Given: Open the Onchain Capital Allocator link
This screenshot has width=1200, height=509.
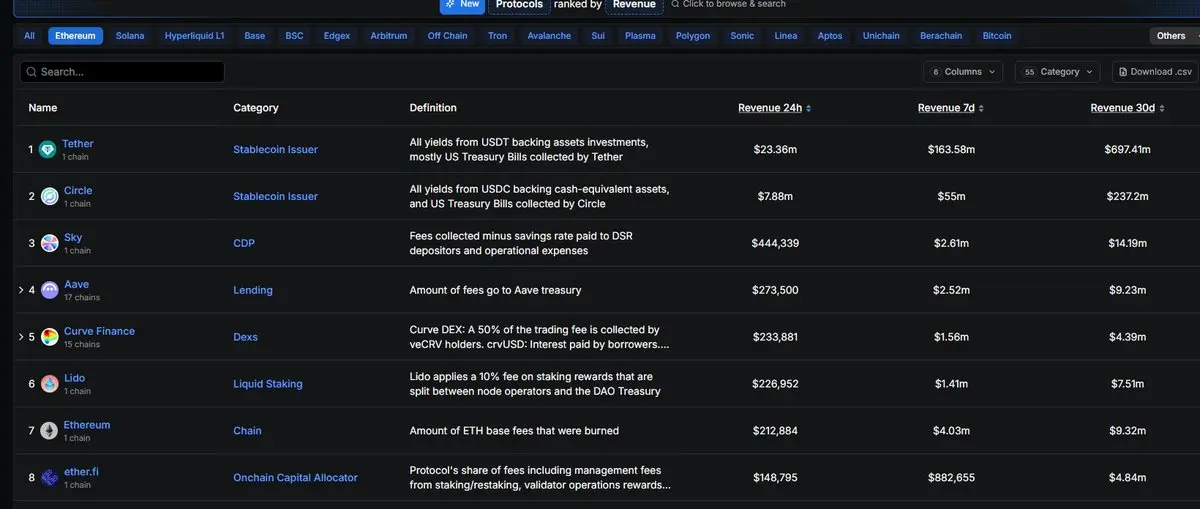Looking at the screenshot, I should (295, 478).
